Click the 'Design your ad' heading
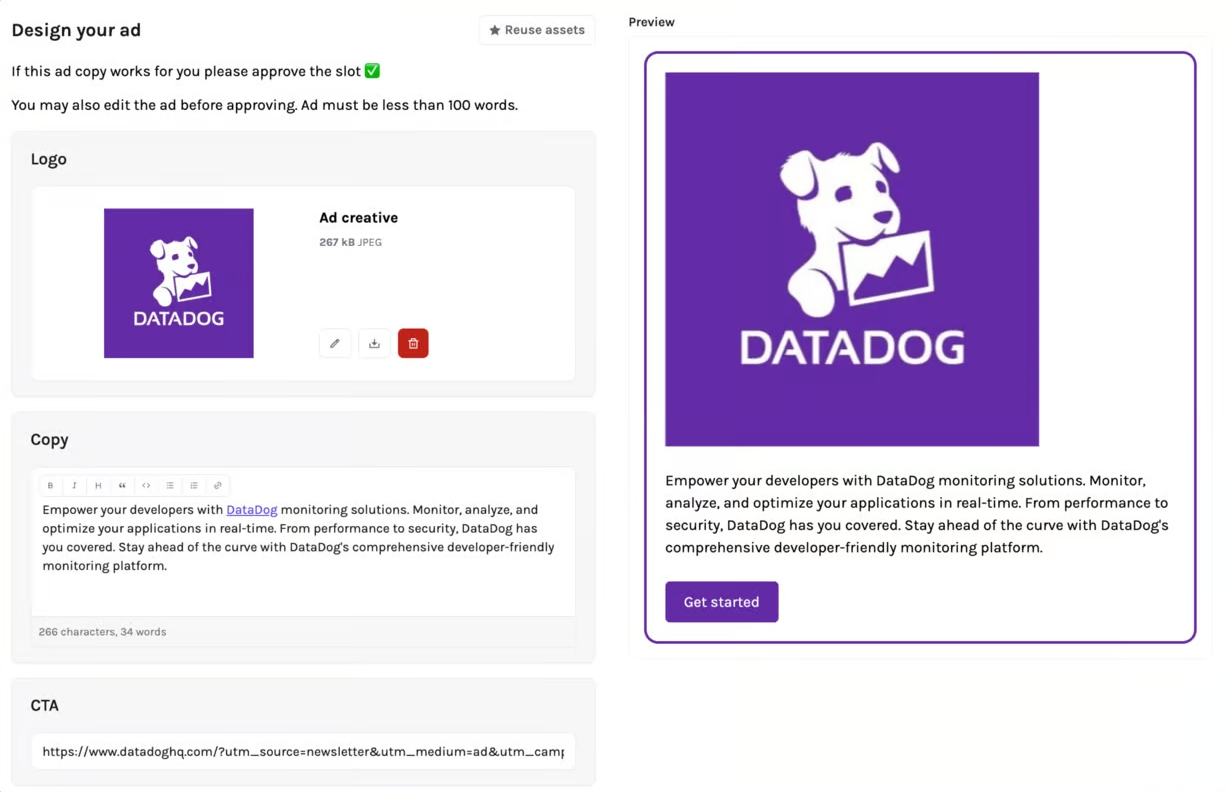Screen dimensions: 1227x792 (x=76, y=30)
